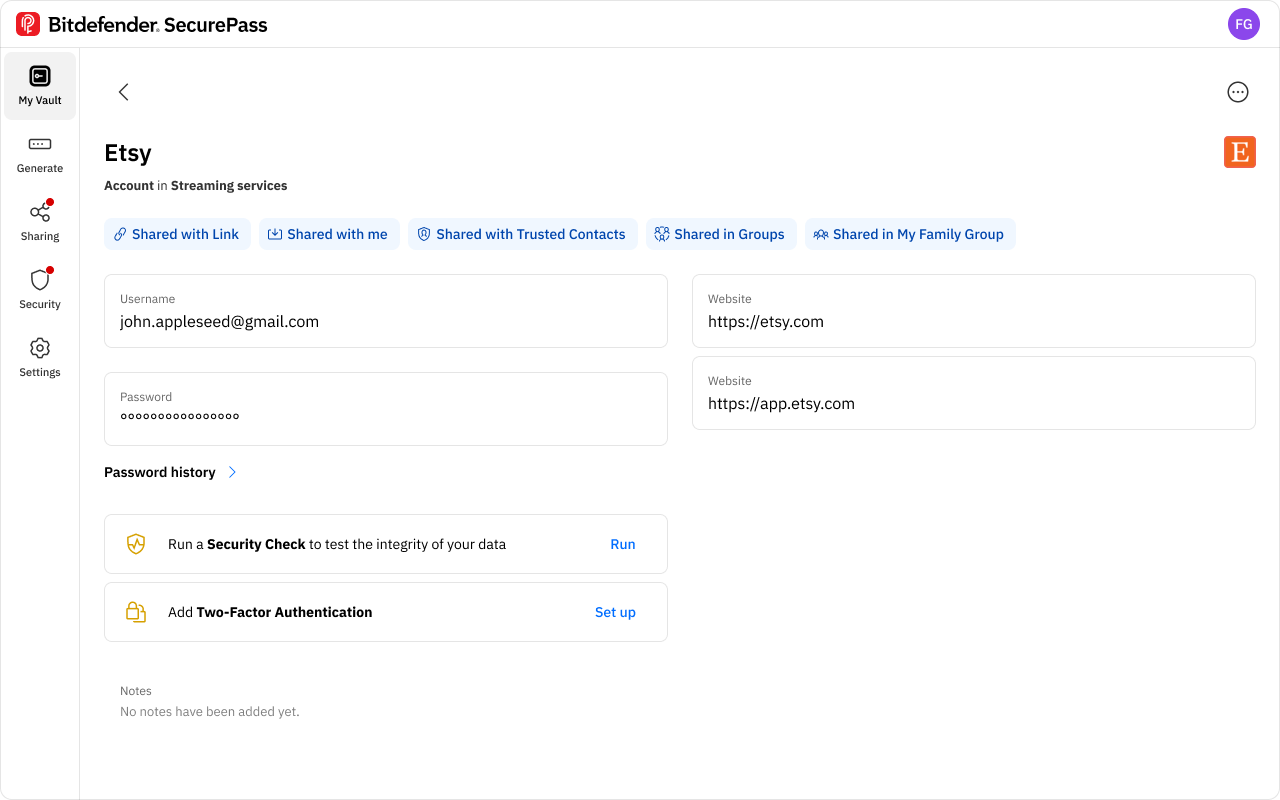The width and height of the screenshot is (1280, 800).
Task: Open the FG user avatar
Action: tap(1243, 24)
